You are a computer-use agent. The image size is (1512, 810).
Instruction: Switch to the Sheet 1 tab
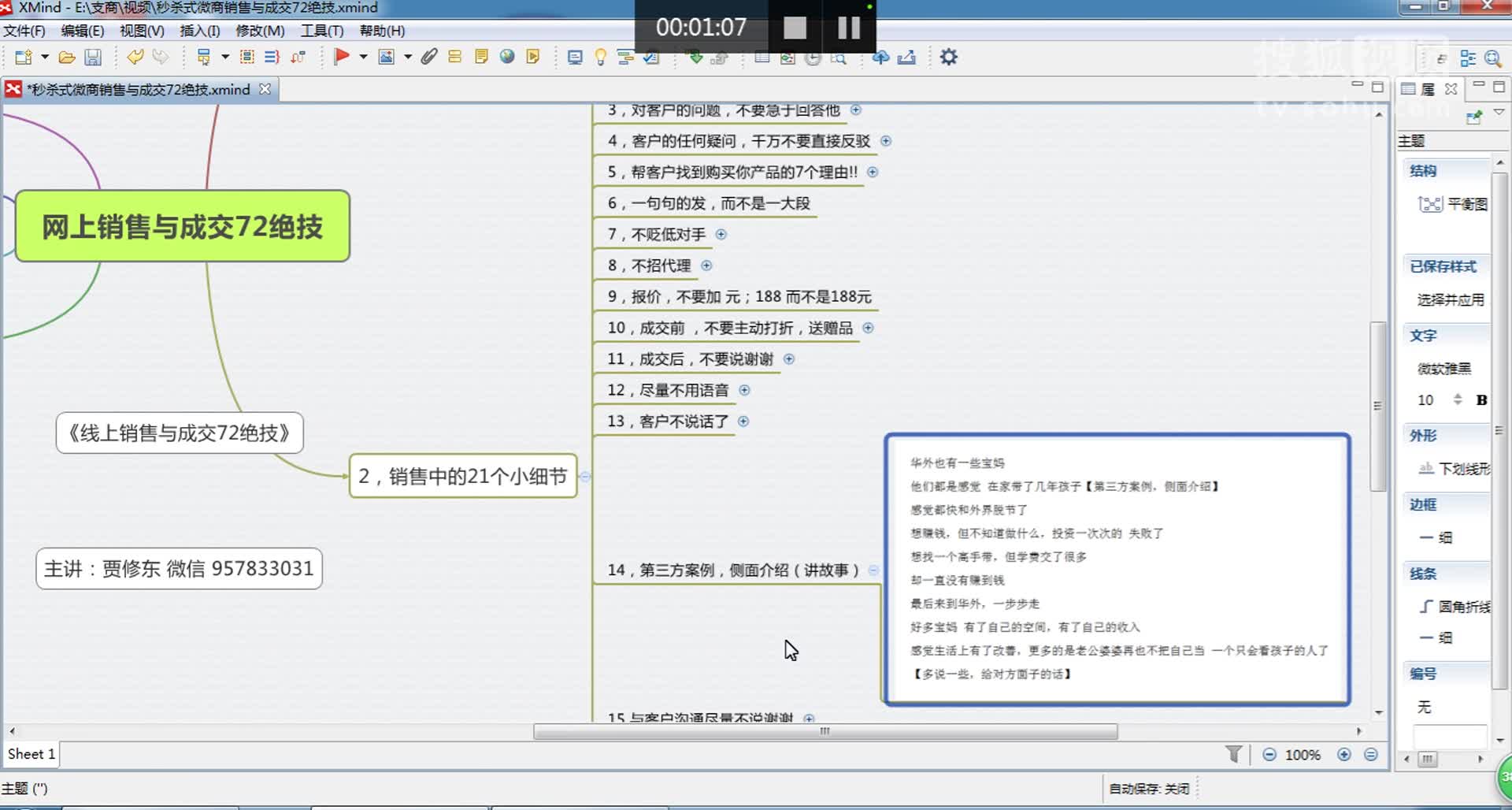(x=30, y=754)
